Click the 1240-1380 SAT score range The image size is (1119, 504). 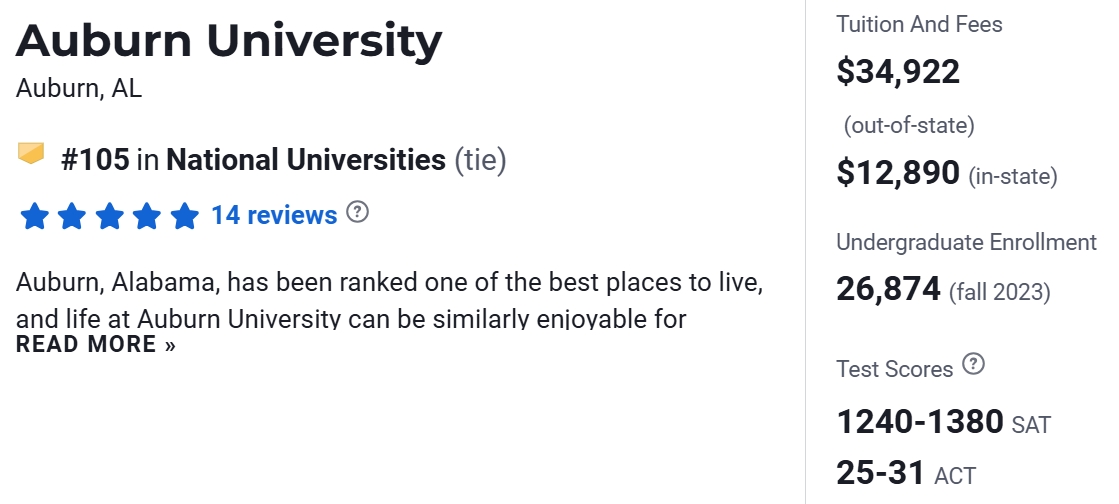coord(920,422)
